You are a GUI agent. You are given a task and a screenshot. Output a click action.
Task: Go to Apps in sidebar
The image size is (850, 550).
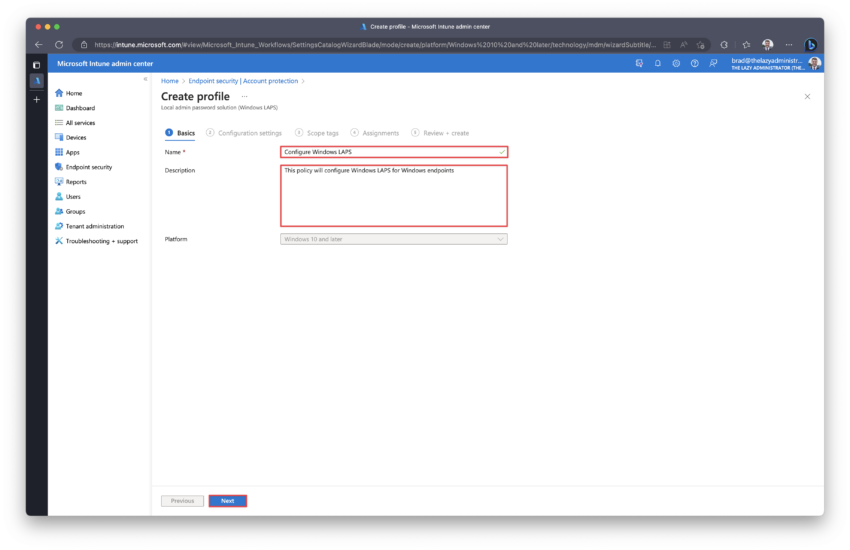point(67,152)
